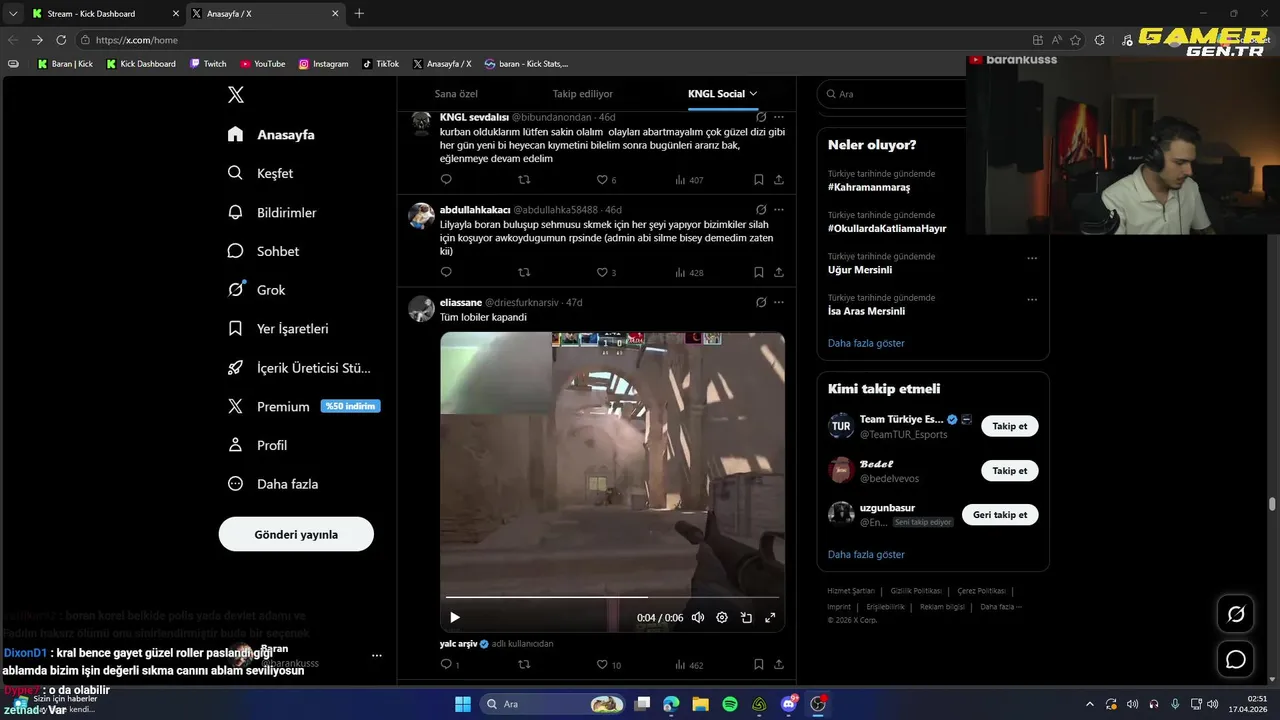The height and width of the screenshot is (720, 1280).
Task: Ask Grok about abdullahkakacı post
Action: point(761,210)
